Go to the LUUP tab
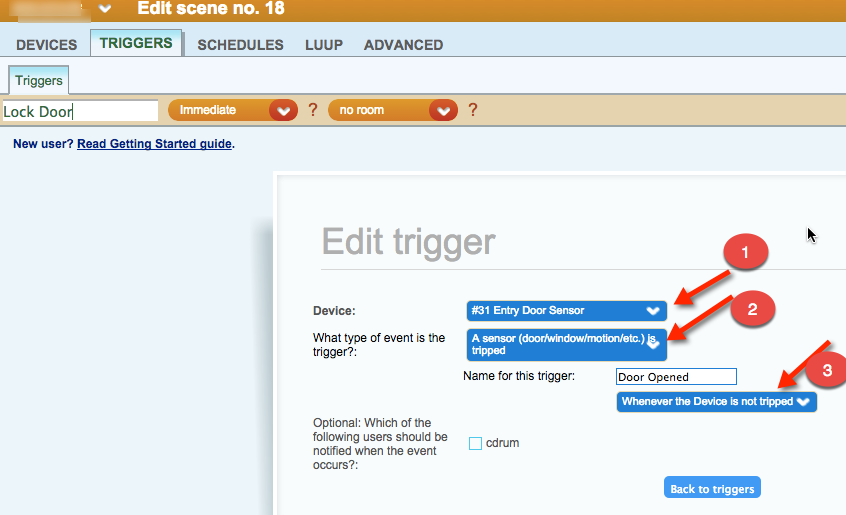The height and width of the screenshot is (515, 846). 324,45
